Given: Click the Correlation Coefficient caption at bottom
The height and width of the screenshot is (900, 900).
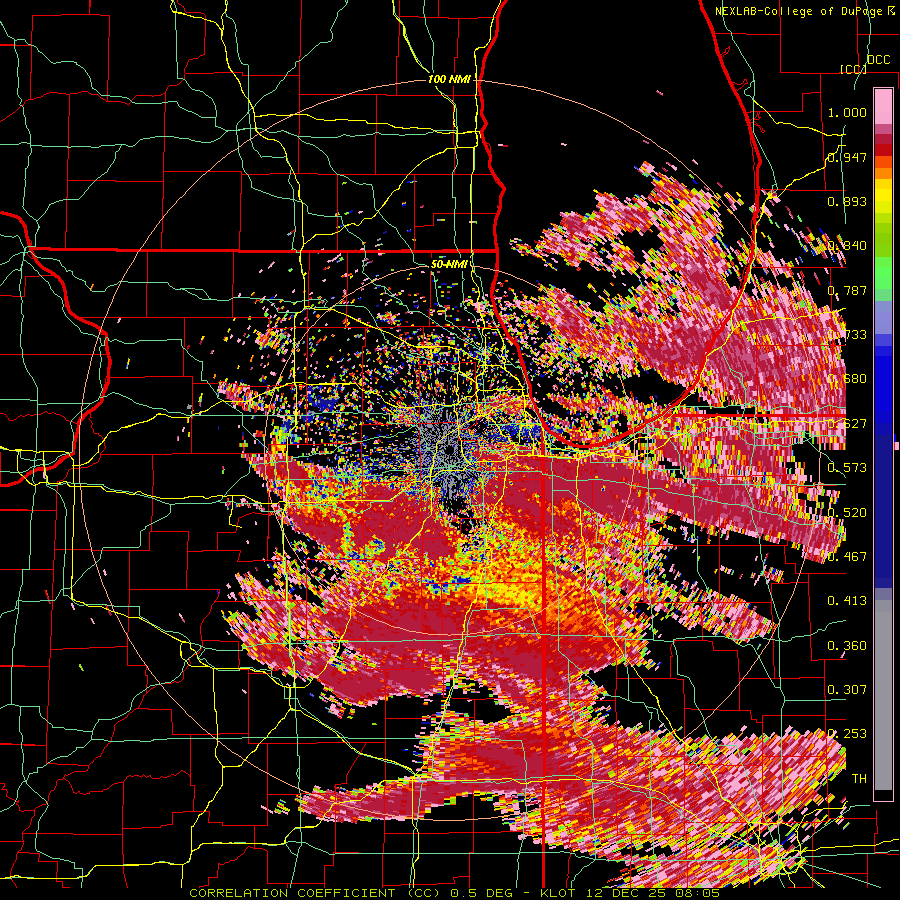Looking at the screenshot, I should coord(454,893).
